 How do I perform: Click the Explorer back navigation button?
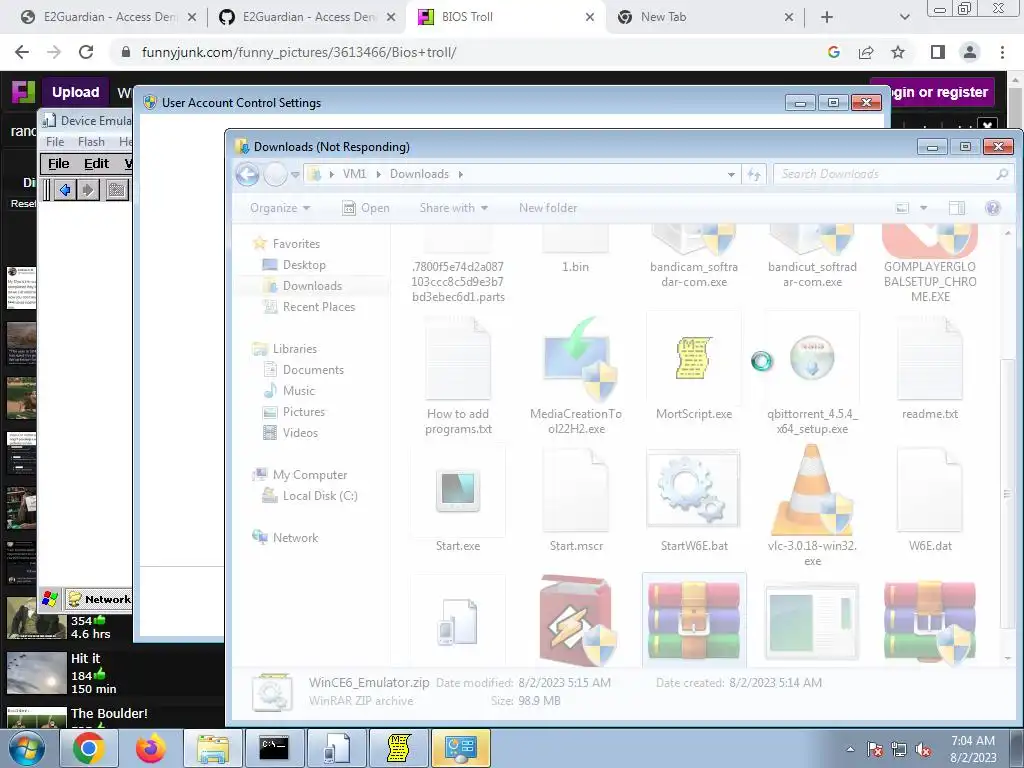click(x=248, y=174)
